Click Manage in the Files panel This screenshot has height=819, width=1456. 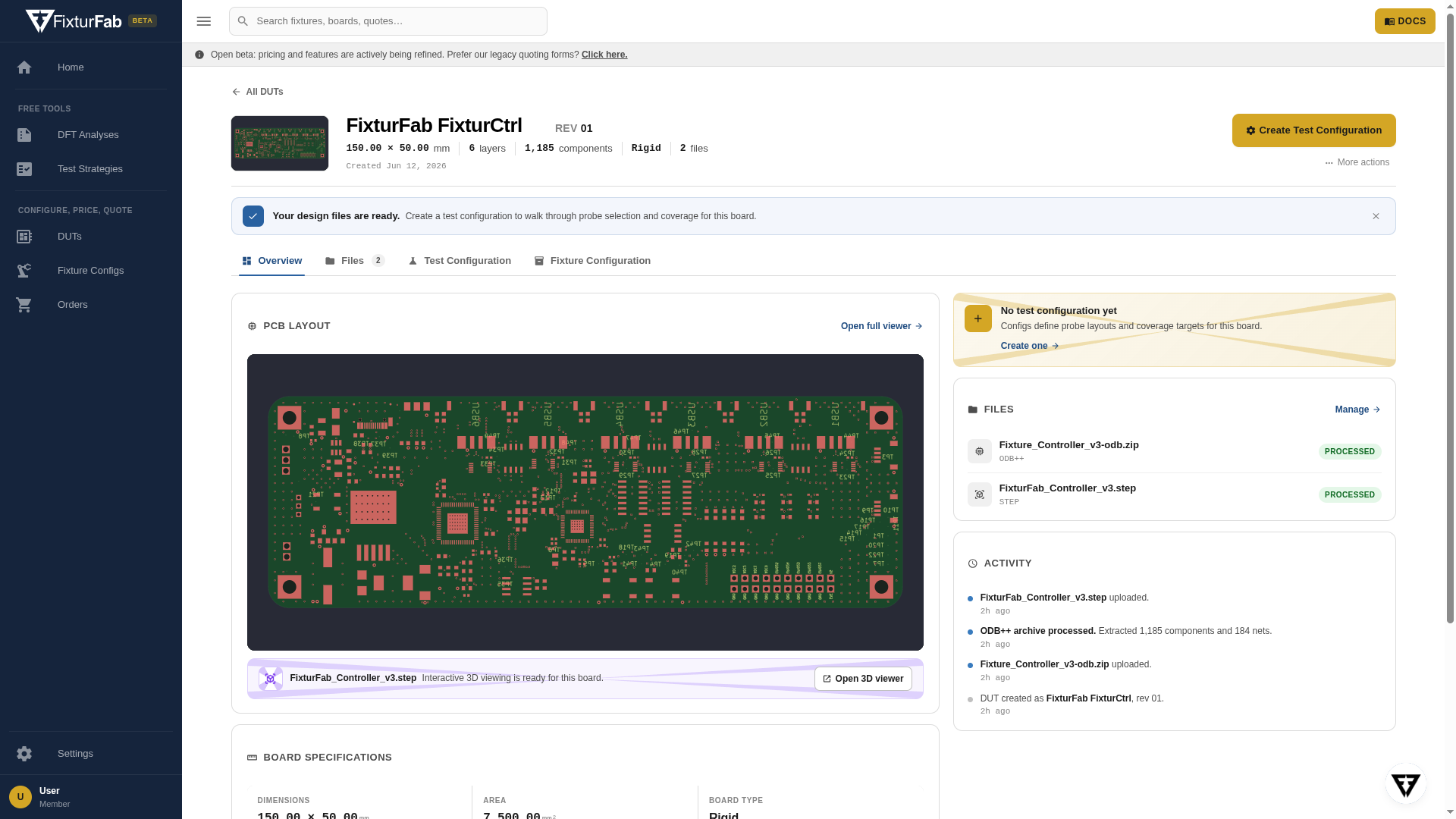tap(1358, 409)
